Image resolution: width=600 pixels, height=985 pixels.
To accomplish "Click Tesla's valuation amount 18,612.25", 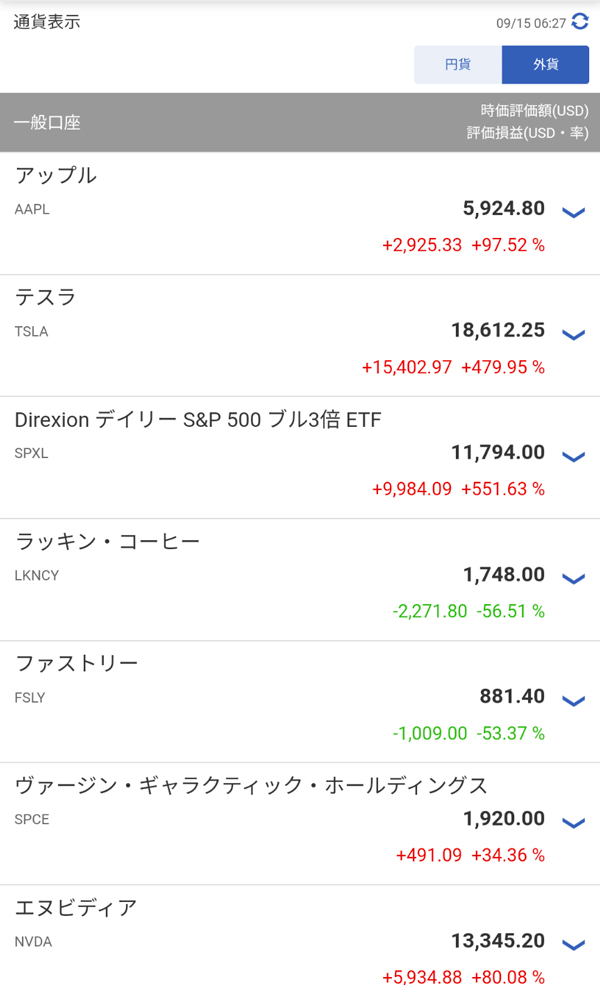I will point(498,330).
